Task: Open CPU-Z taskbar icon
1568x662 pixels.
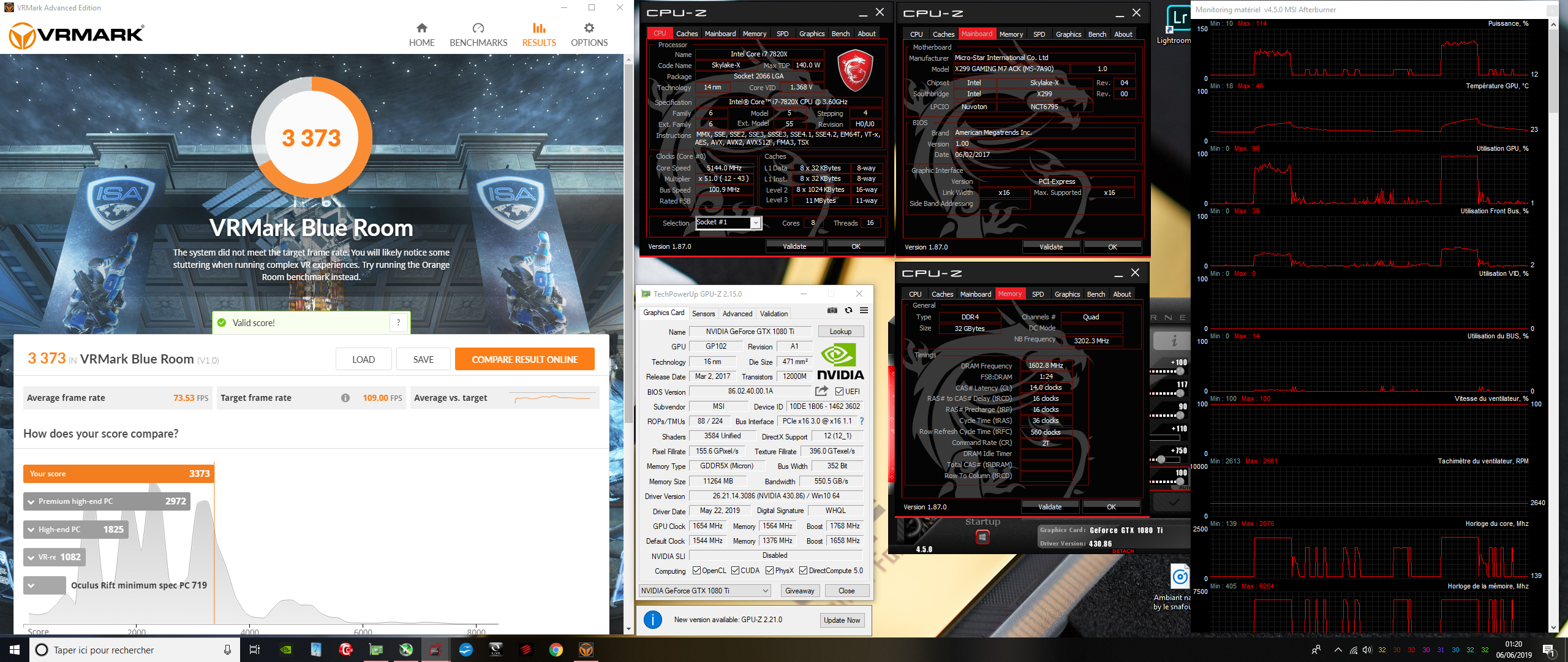Action: [436, 650]
